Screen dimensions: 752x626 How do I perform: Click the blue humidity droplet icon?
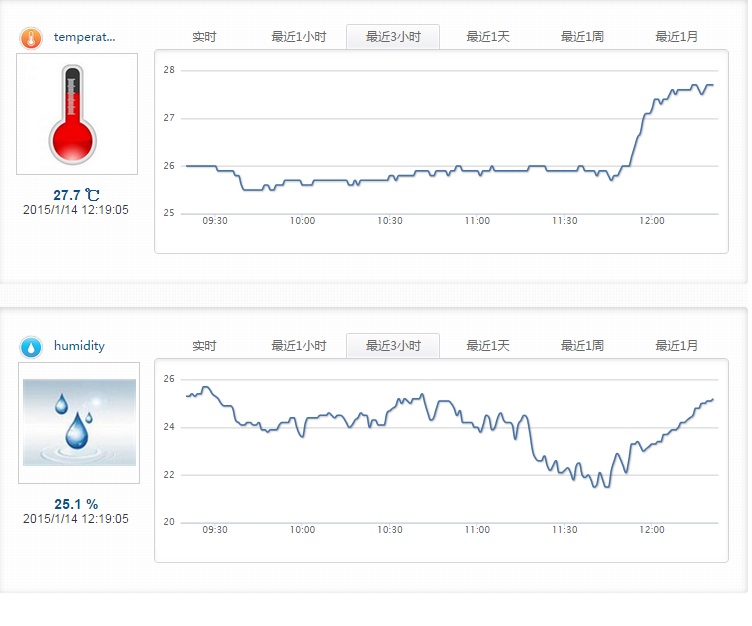[31, 347]
